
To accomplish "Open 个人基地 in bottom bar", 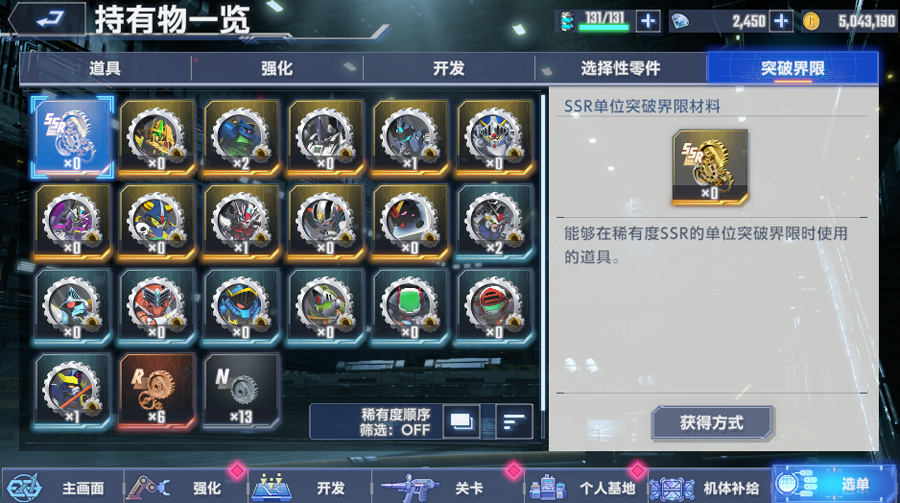I will [x=587, y=487].
